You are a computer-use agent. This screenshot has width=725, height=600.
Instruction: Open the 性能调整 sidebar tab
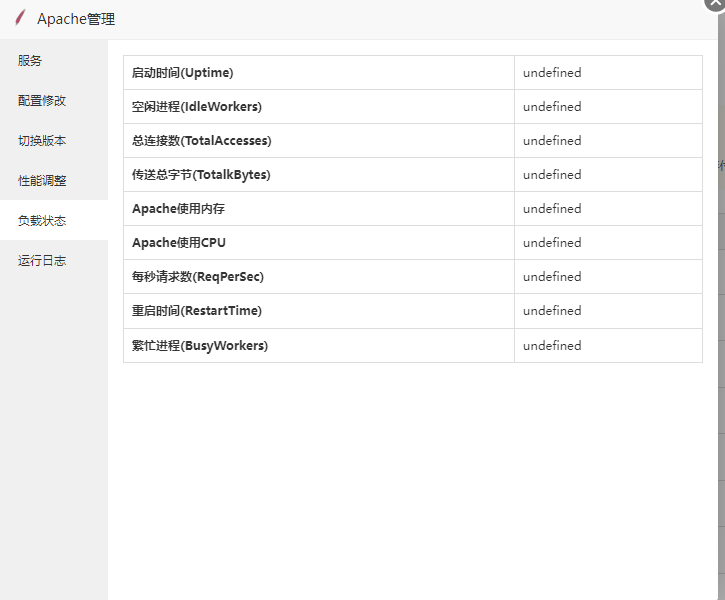click(54, 180)
